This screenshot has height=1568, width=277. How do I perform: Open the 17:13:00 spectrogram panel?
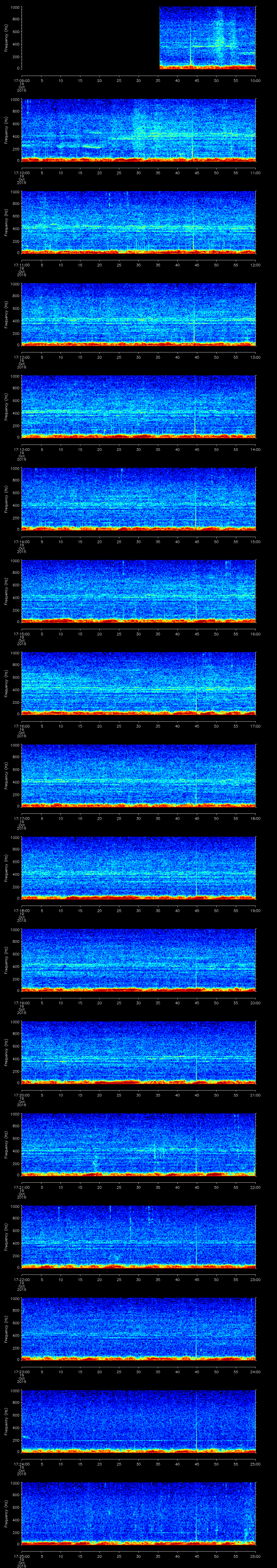[x=138, y=406]
